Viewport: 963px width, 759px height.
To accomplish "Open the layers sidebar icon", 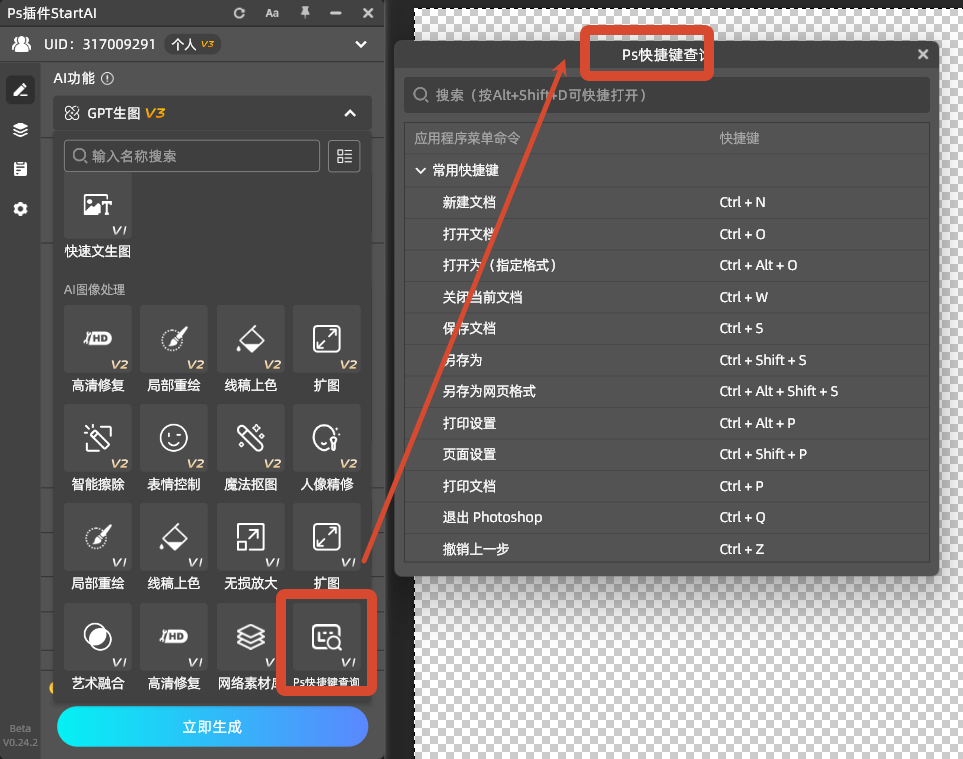I will click(x=20, y=130).
